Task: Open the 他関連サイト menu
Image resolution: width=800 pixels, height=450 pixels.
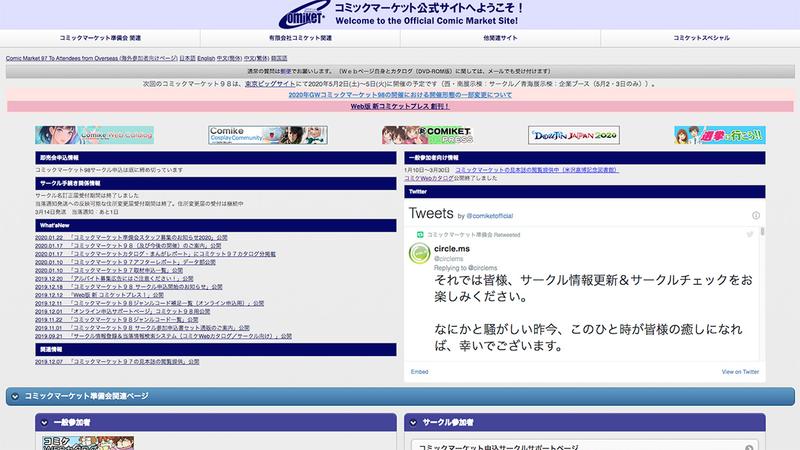Action: click(x=500, y=38)
